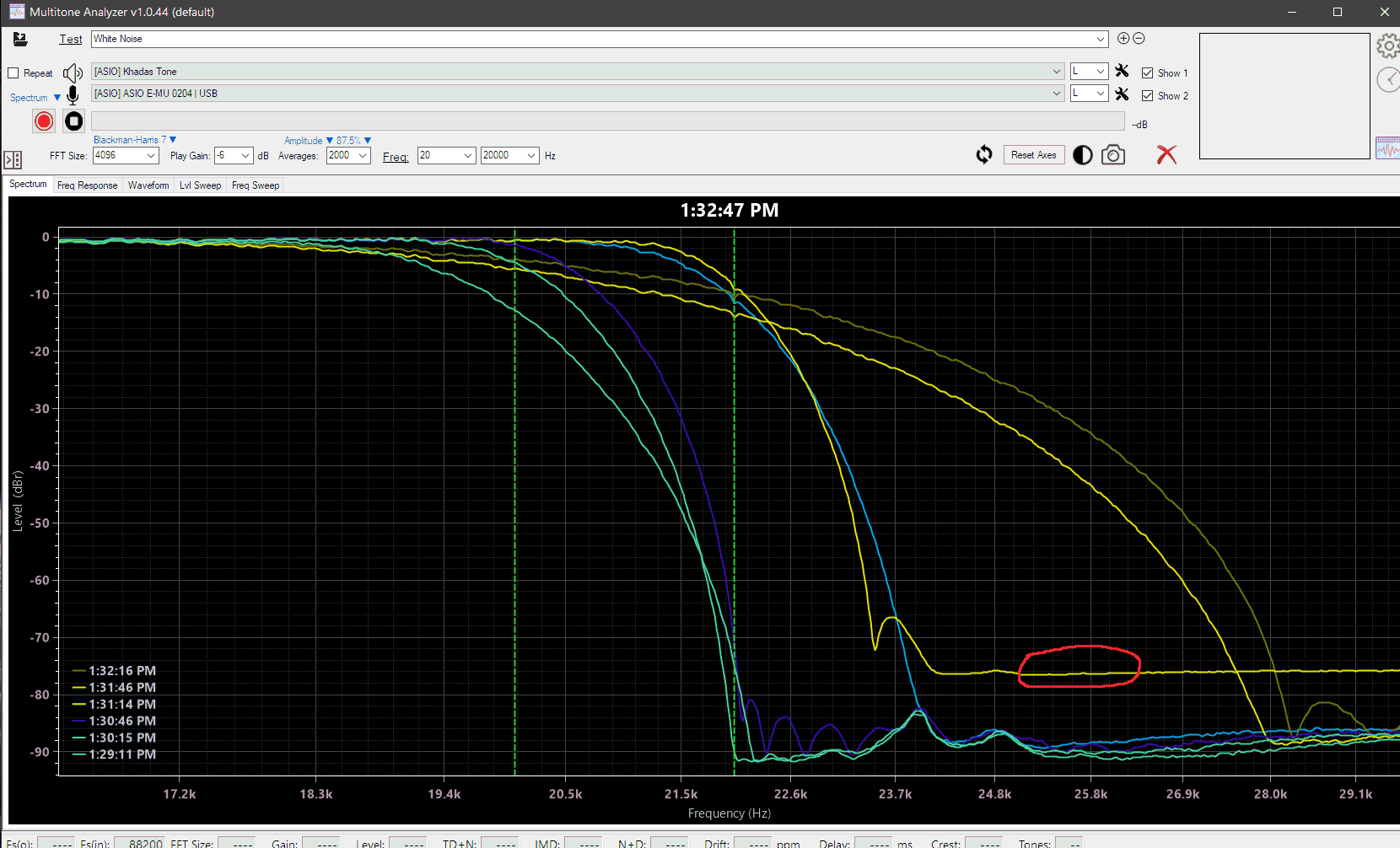Click the underlined Test label
This screenshot has width=1400, height=848.
tap(71, 39)
